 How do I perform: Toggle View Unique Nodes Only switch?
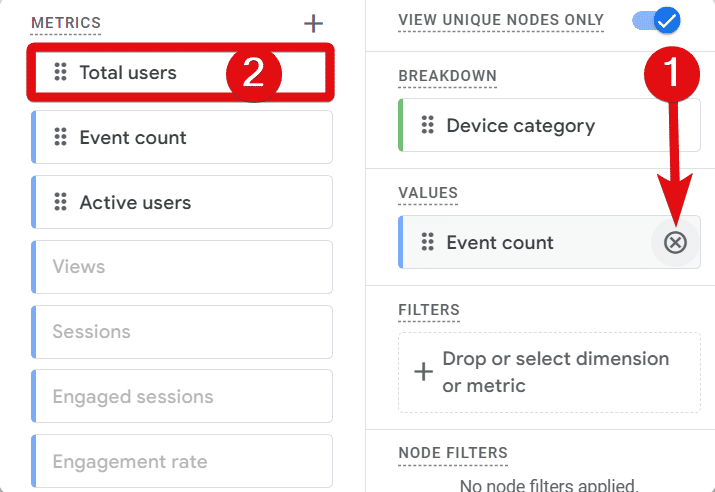pyautogui.click(x=656, y=21)
